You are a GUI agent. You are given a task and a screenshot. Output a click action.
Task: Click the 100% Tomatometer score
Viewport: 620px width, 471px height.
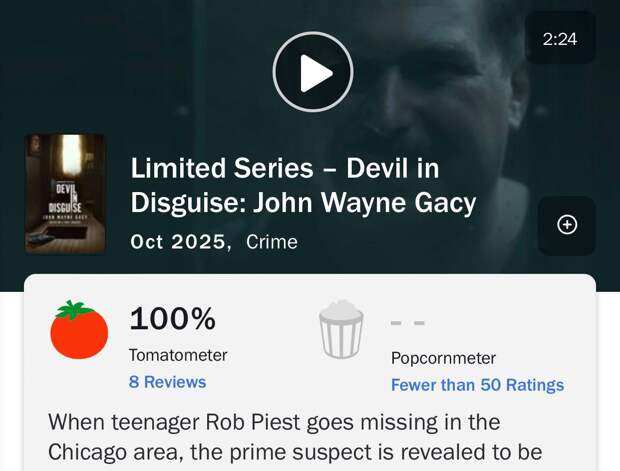point(172,320)
